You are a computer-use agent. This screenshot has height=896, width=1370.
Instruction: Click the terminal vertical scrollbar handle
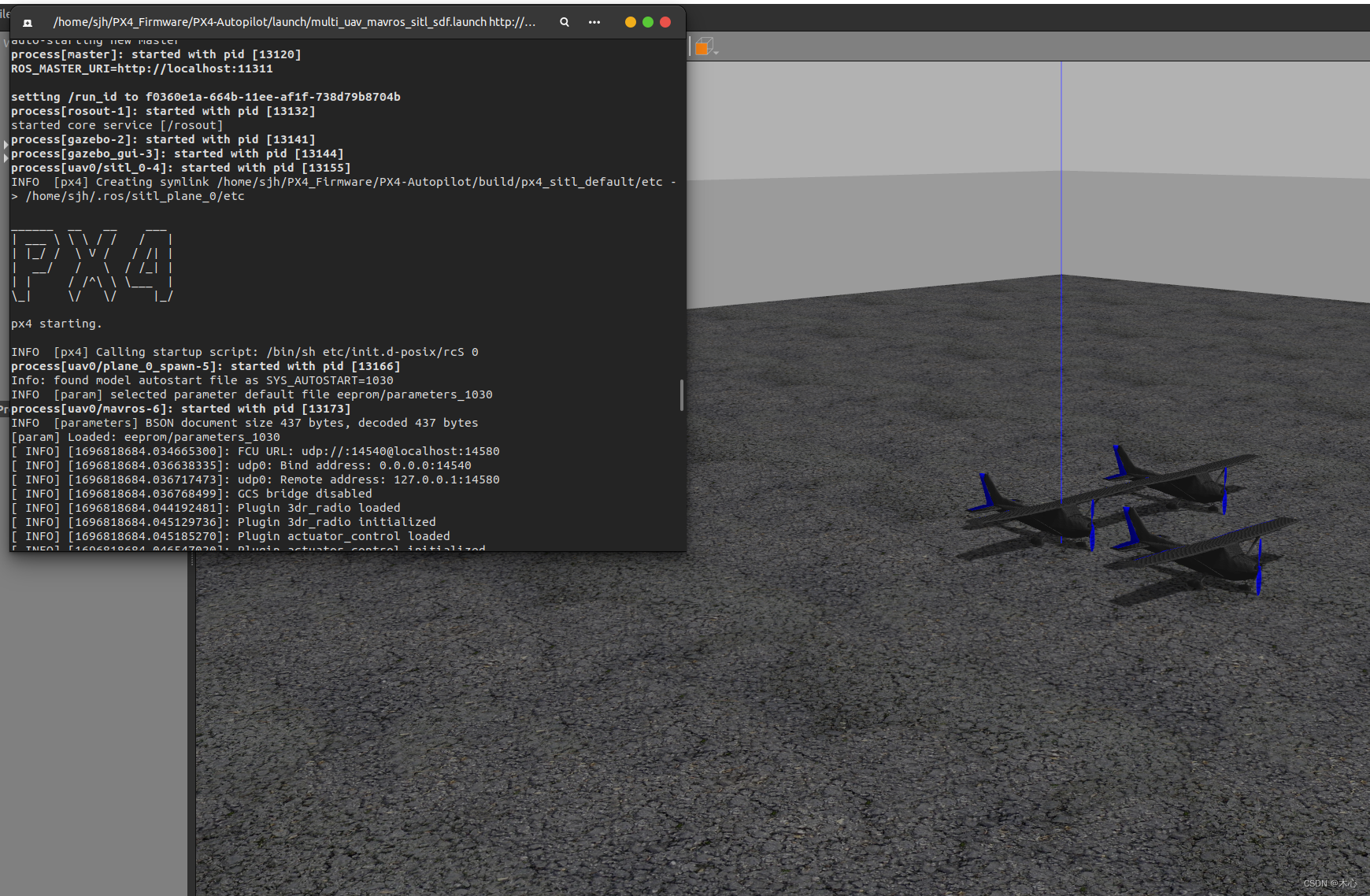681,395
